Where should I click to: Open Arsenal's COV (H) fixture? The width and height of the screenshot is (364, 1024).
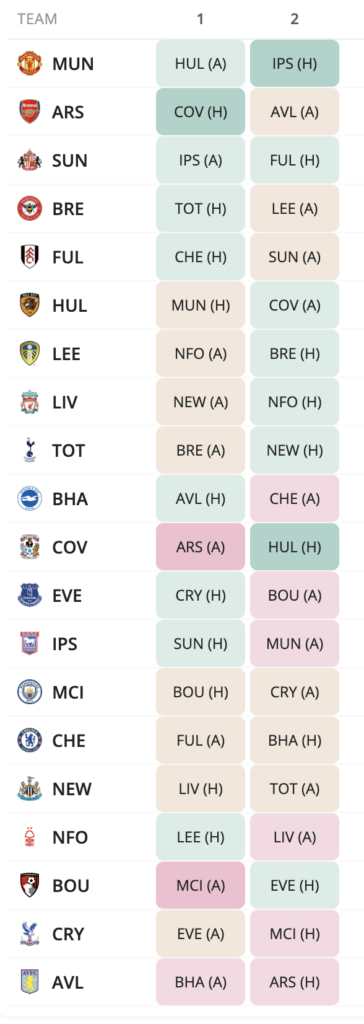tap(201, 112)
